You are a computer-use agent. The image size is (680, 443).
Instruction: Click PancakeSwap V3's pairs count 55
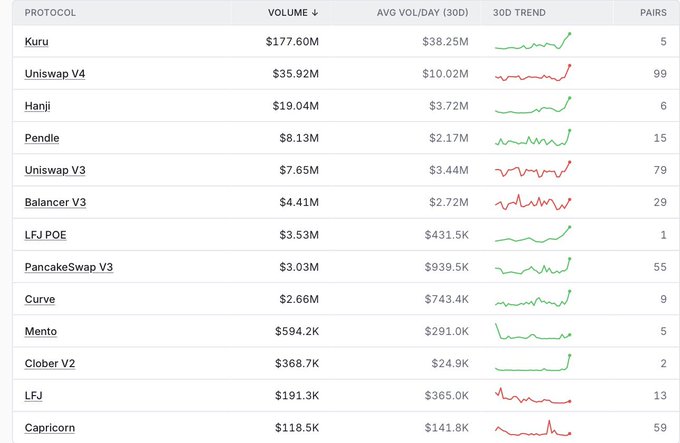660,267
